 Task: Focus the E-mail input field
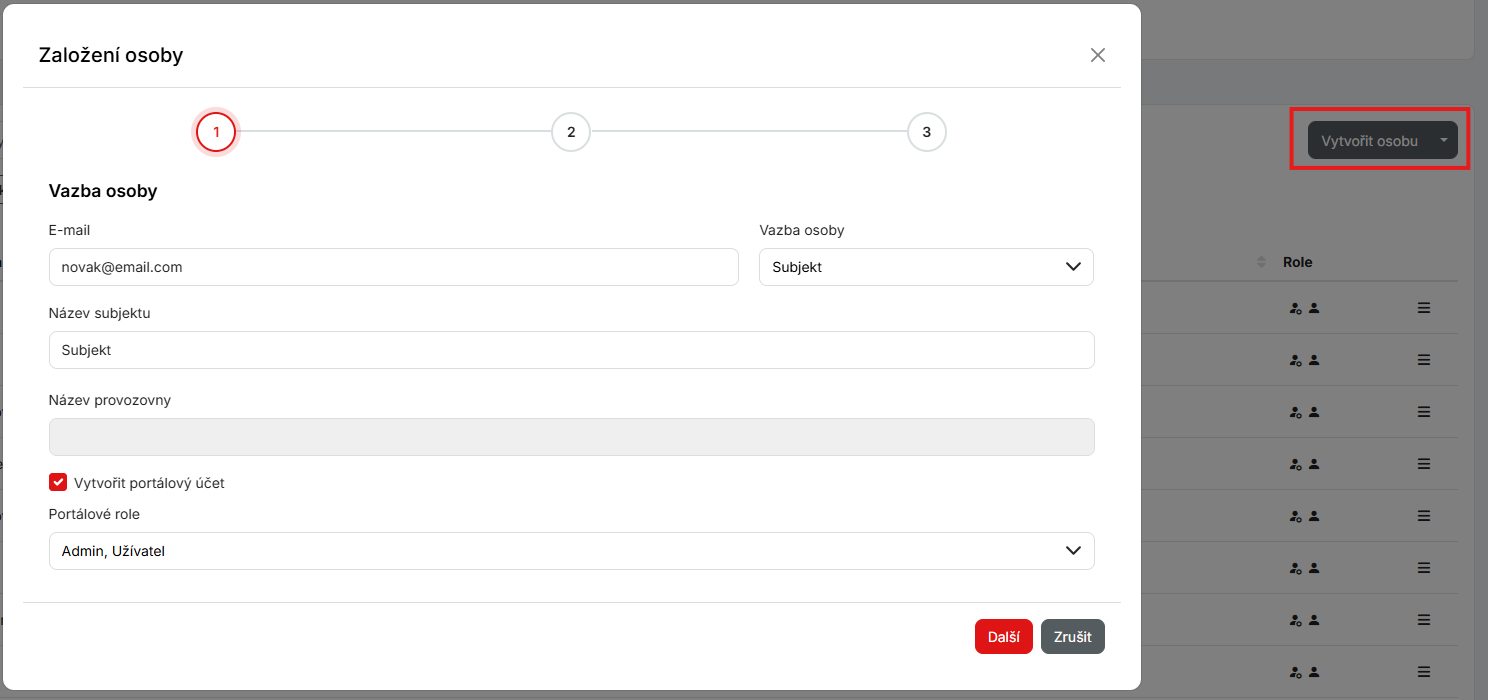click(393, 267)
